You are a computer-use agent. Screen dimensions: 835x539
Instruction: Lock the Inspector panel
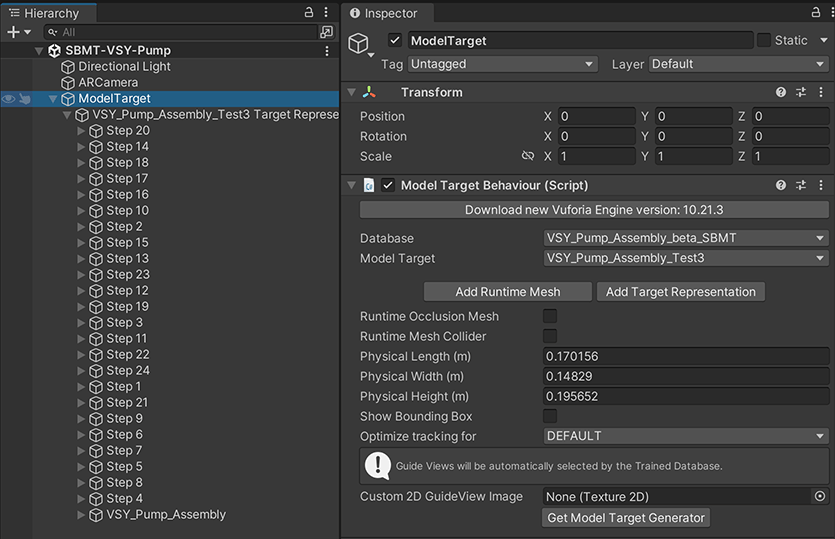click(815, 12)
